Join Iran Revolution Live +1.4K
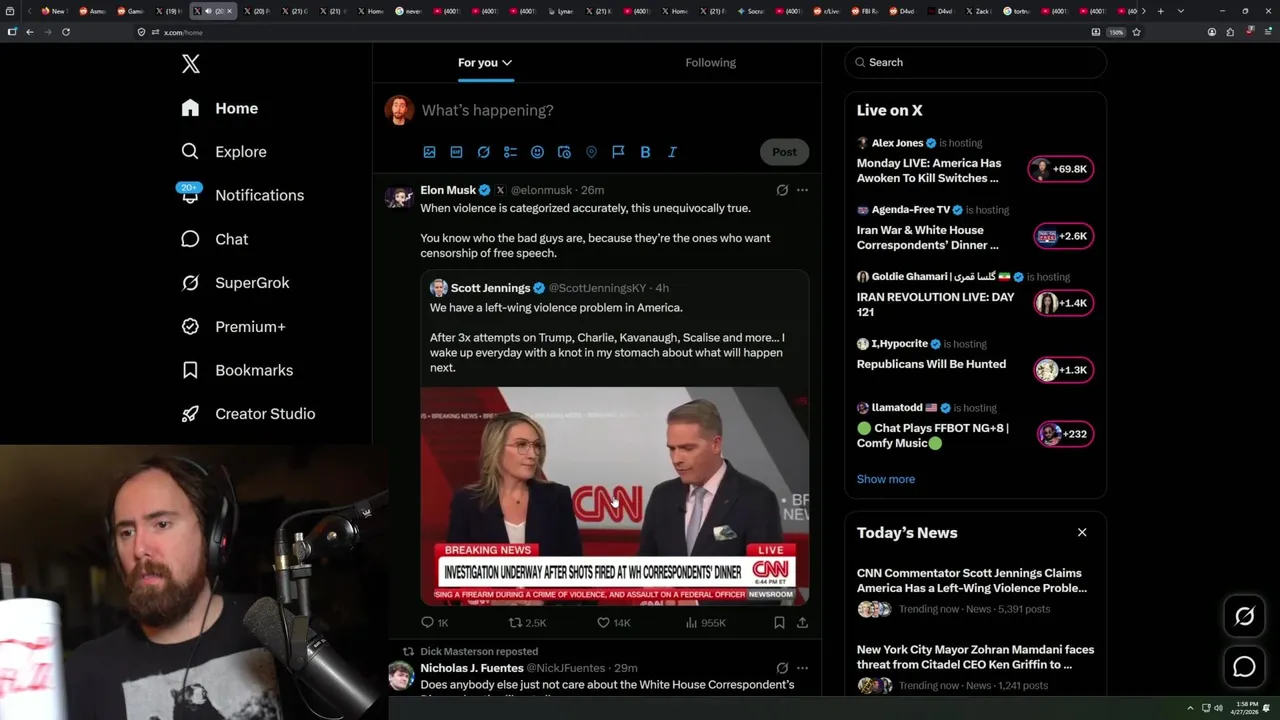Screen dimensions: 1280x720 (x=1063, y=303)
